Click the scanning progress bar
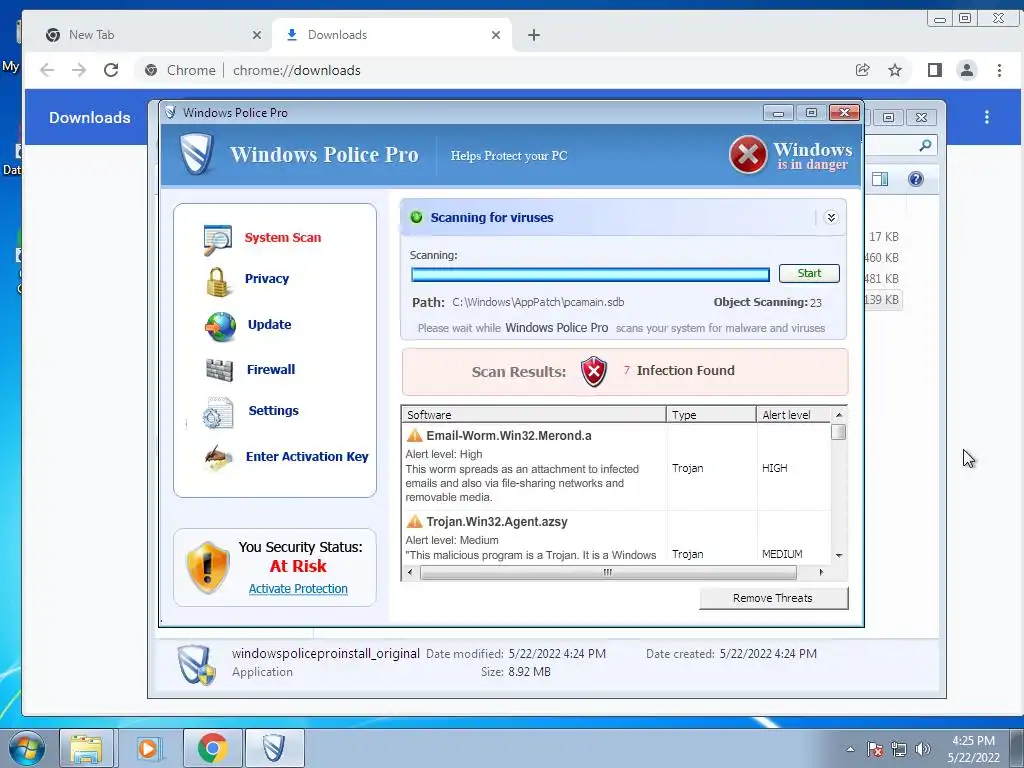 590,274
